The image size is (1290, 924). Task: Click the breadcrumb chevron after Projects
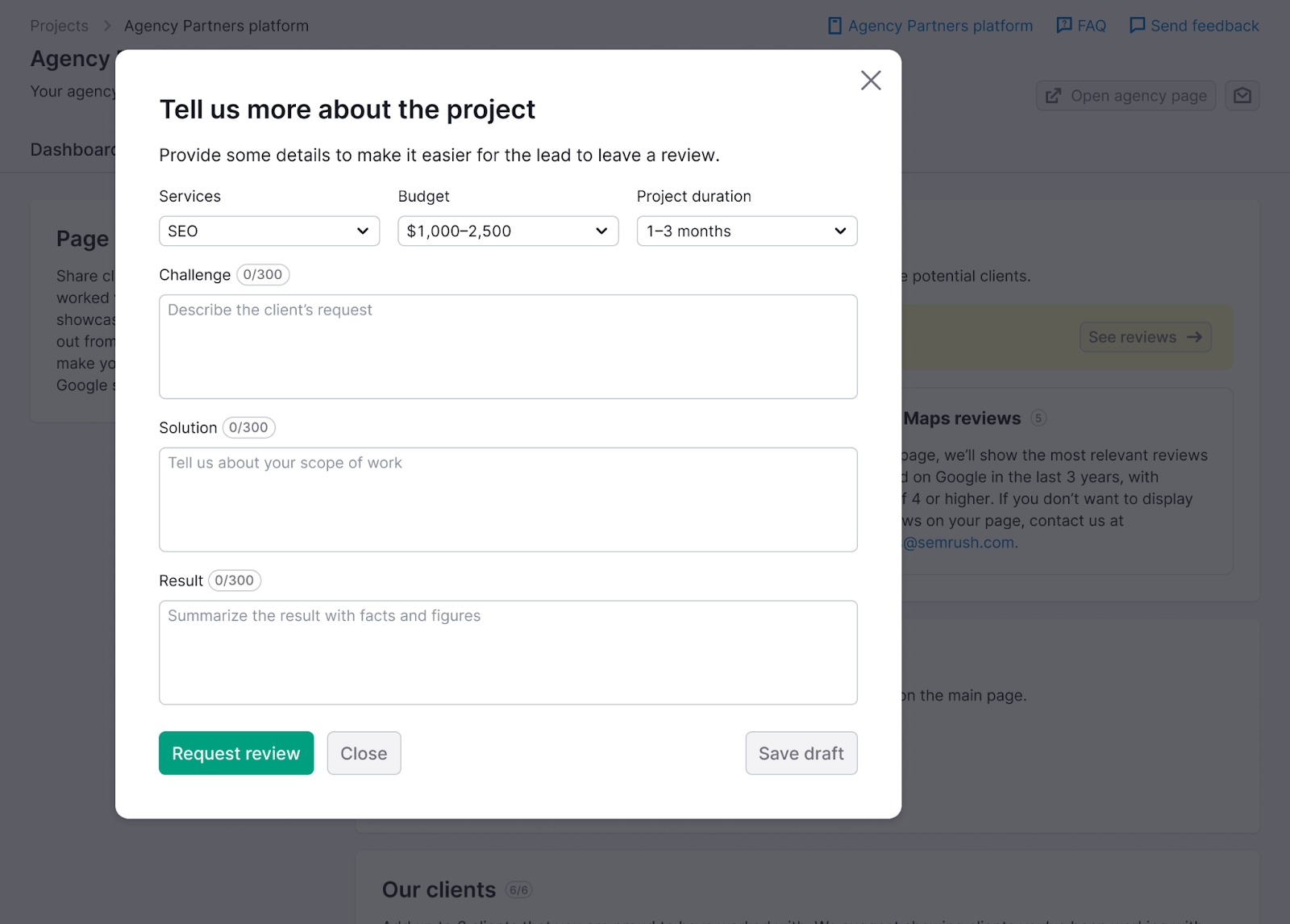107,25
